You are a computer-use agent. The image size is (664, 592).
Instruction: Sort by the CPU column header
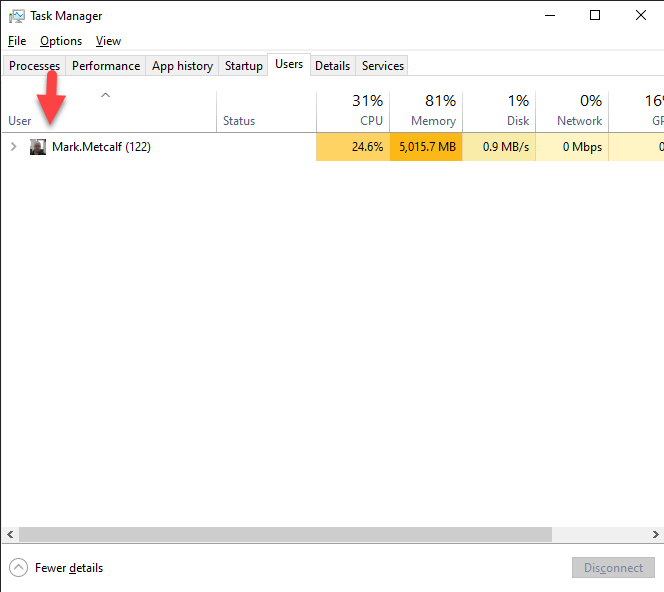click(x=353, y=111)
